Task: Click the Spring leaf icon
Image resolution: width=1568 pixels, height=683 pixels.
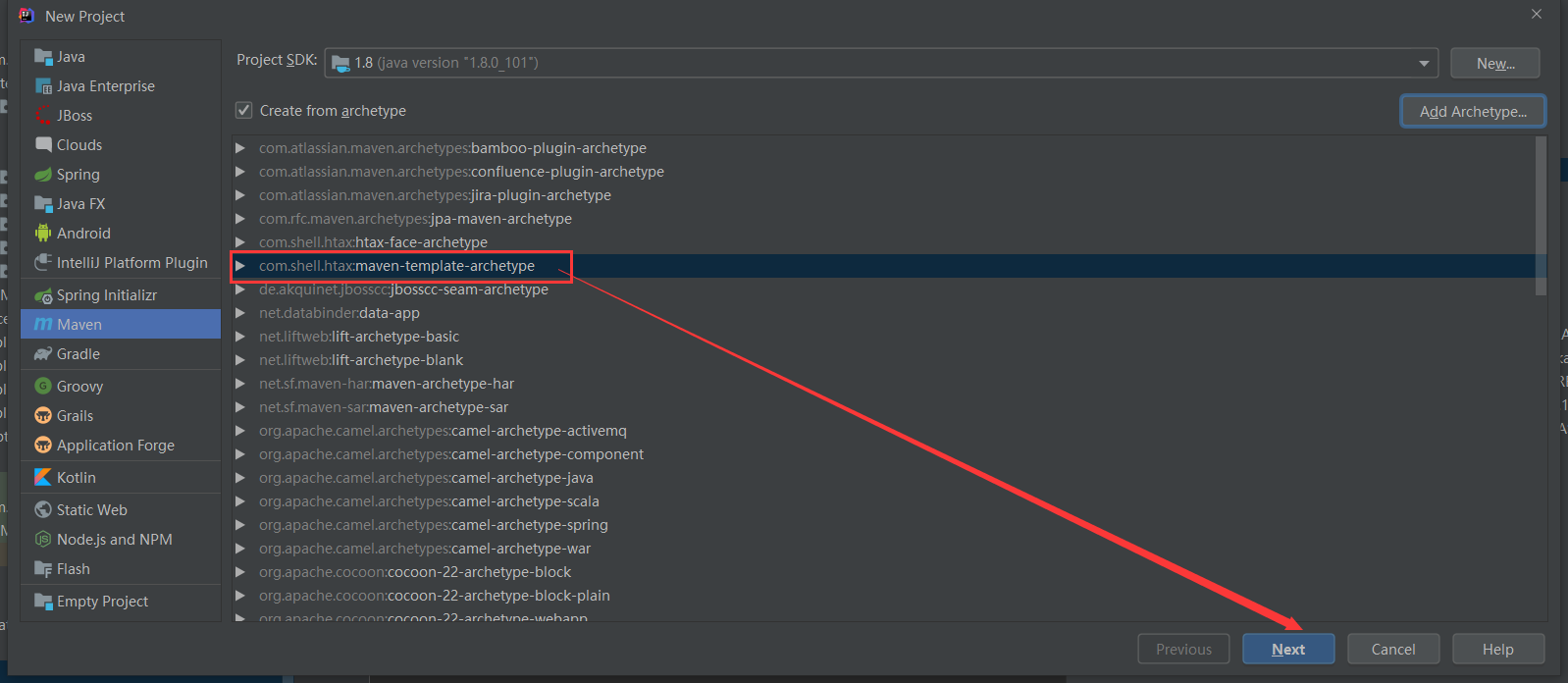Action: click(43, 175)
